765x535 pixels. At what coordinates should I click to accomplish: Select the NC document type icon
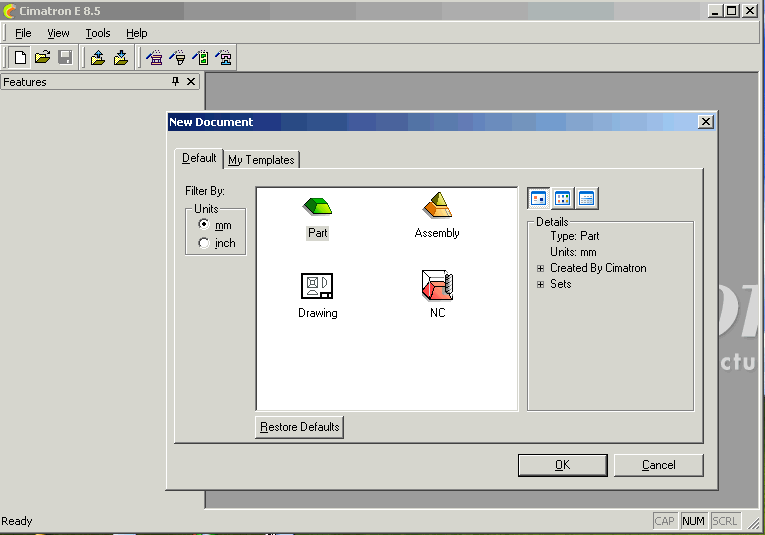[437, 285]
